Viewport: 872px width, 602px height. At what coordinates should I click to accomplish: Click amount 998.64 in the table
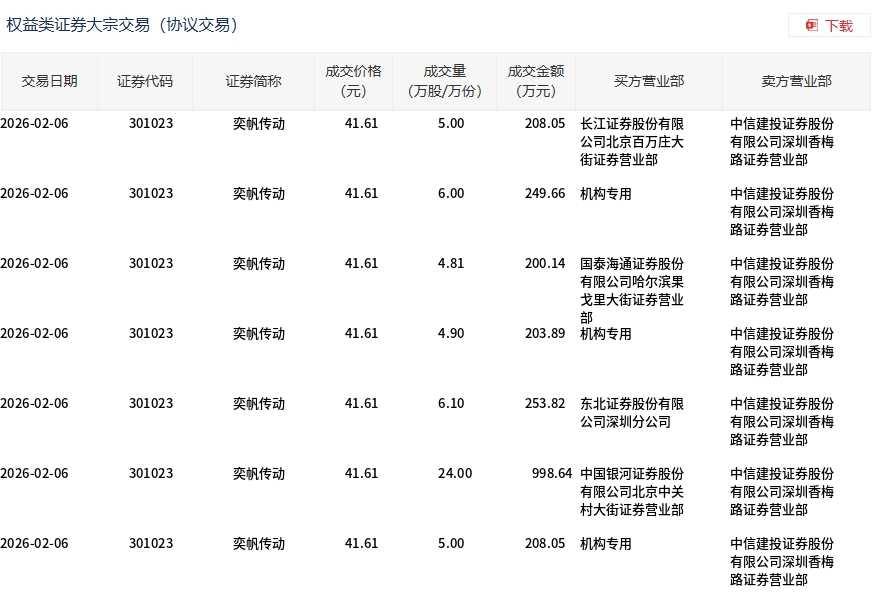tap(552, 474)
